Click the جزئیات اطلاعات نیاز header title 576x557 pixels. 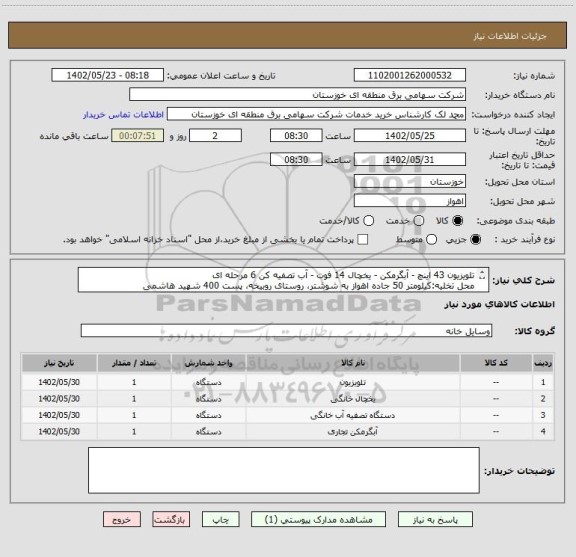click(x=510, y=36)
